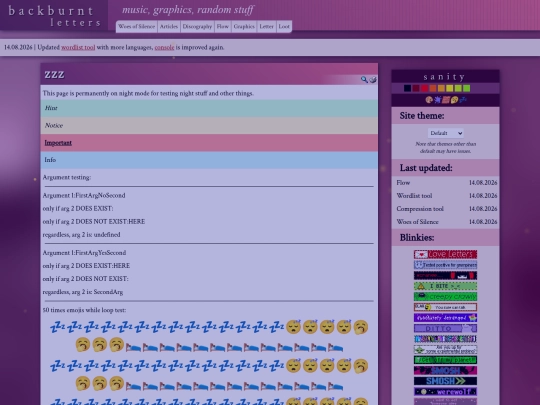Click the blue zzz icon under sanity
Screen dimensions: 540x405
(463, 100)
